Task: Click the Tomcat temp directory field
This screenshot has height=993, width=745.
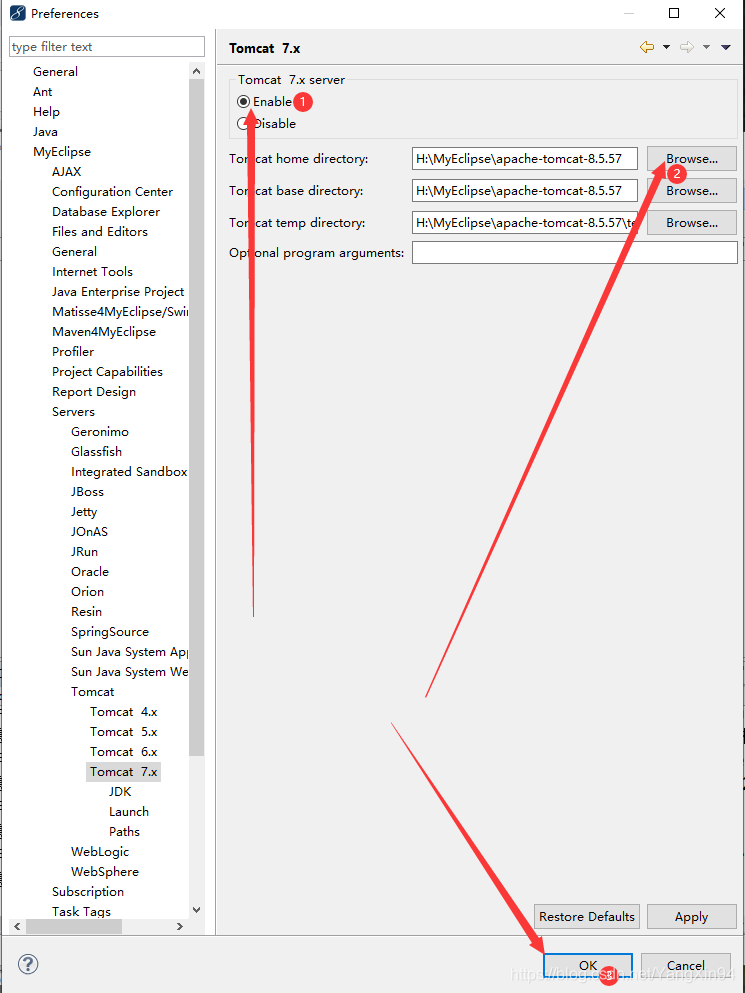Action: coord(525,223)
